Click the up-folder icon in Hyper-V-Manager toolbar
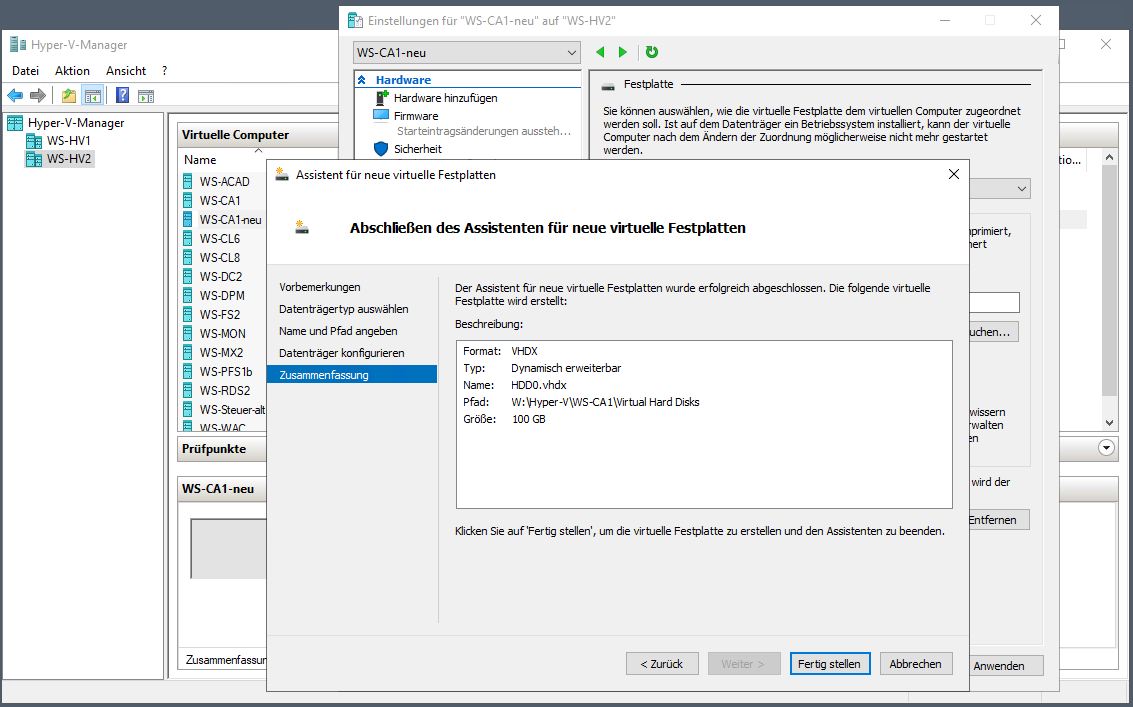1133x707 pixels. [69, 95]
